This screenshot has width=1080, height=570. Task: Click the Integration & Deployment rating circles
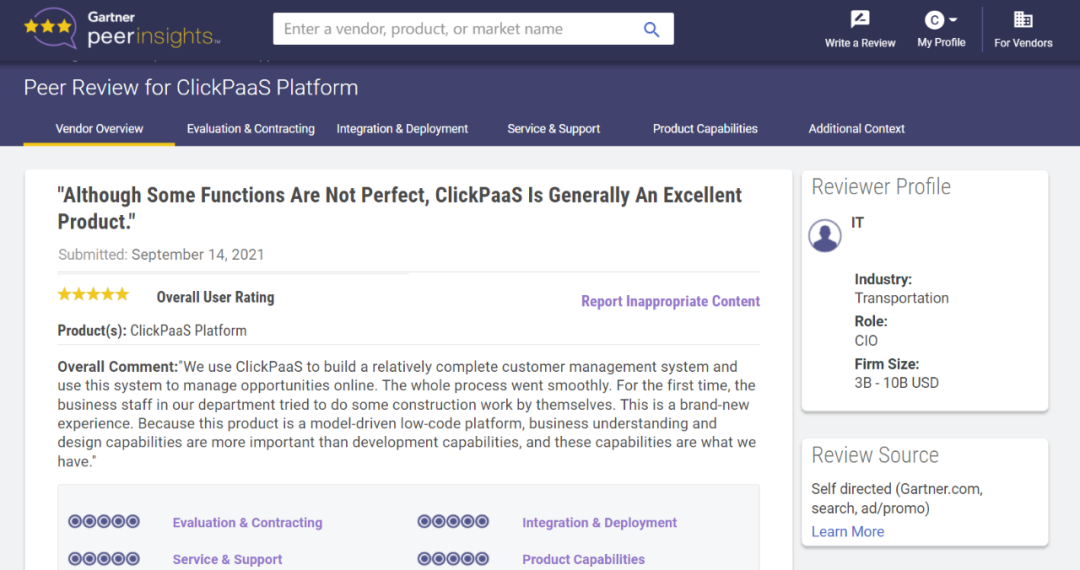pyautogui.click(x=453, y=522)
